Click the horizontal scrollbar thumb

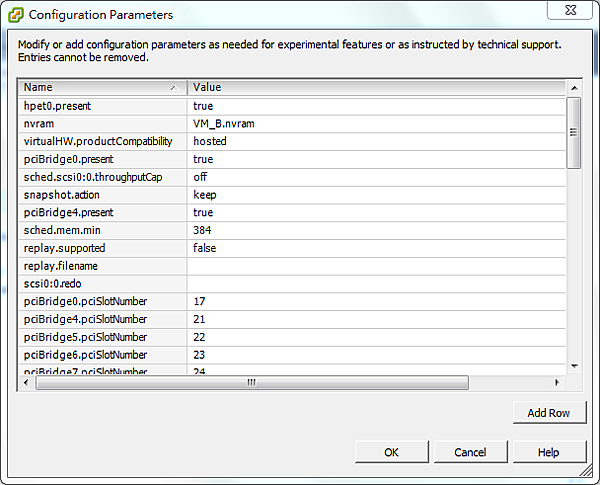[x=250, y=382]
